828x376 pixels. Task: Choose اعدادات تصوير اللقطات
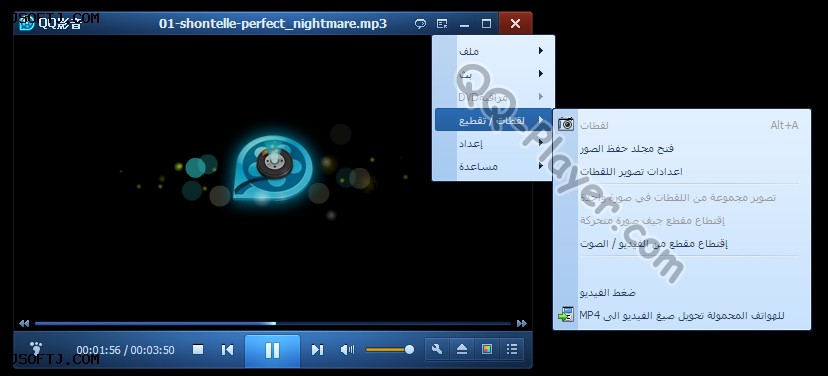pos(681,172)
